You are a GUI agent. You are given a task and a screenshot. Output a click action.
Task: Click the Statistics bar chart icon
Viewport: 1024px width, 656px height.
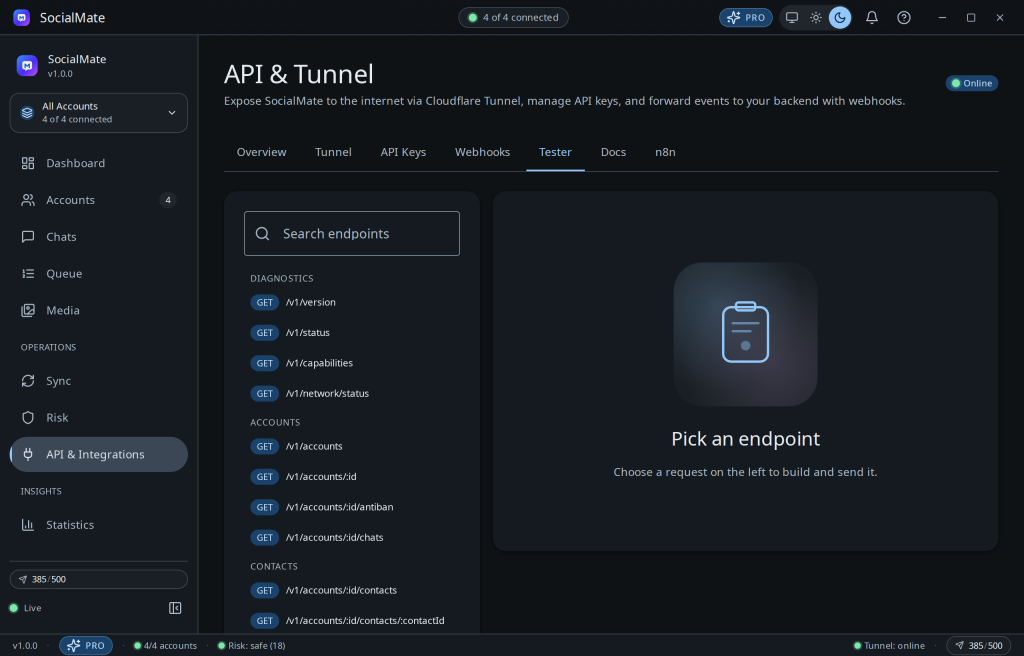tap(28, 525)
